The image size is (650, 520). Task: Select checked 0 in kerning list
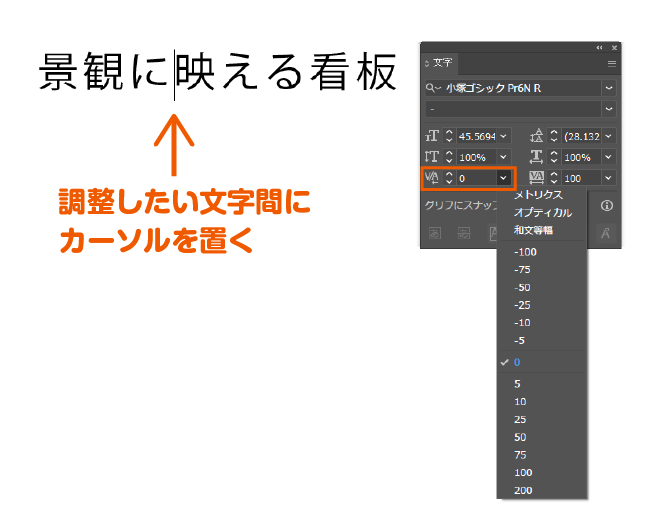coord(542,362)
